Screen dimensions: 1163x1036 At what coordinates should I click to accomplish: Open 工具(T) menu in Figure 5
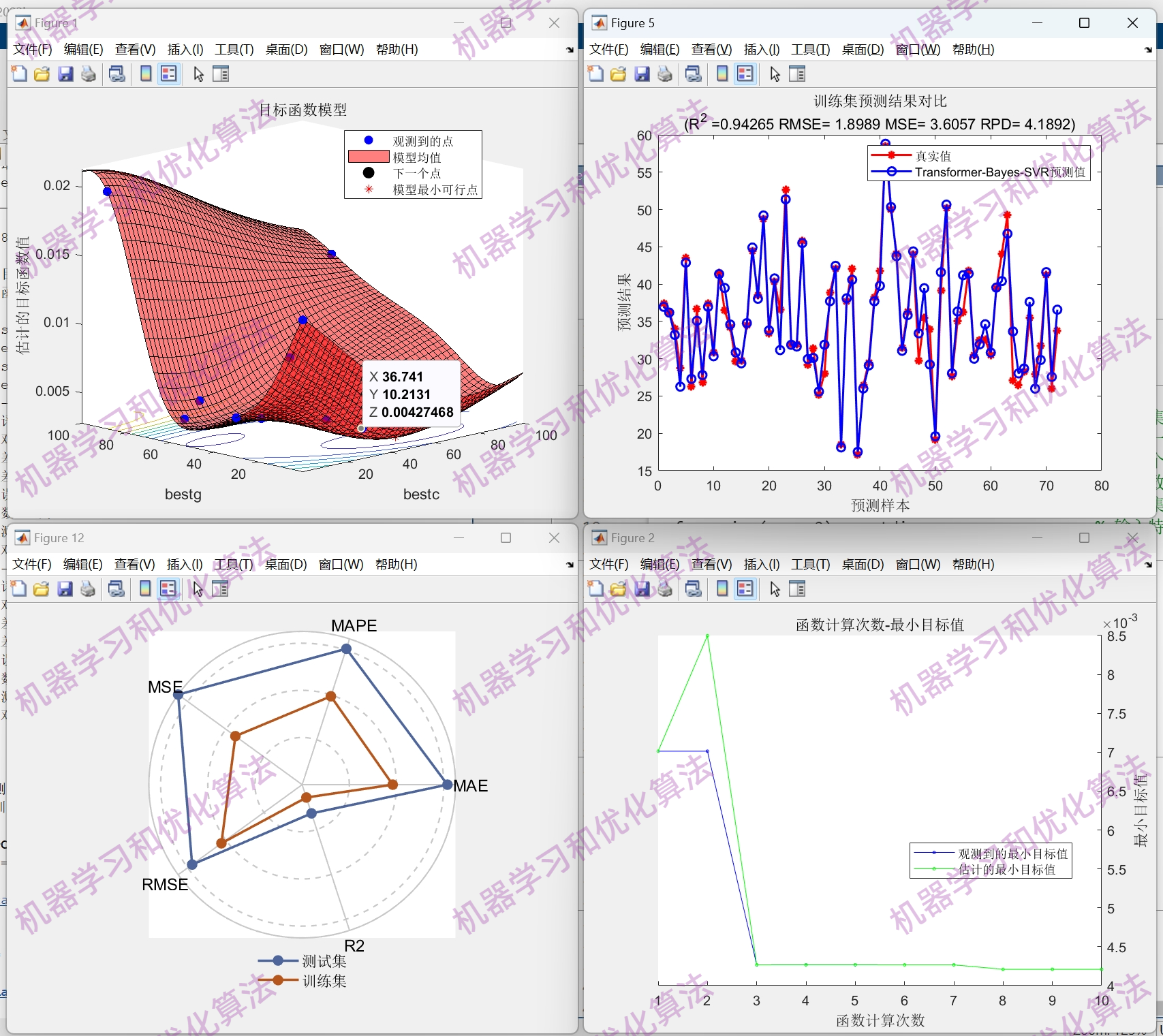pos(810,50)
